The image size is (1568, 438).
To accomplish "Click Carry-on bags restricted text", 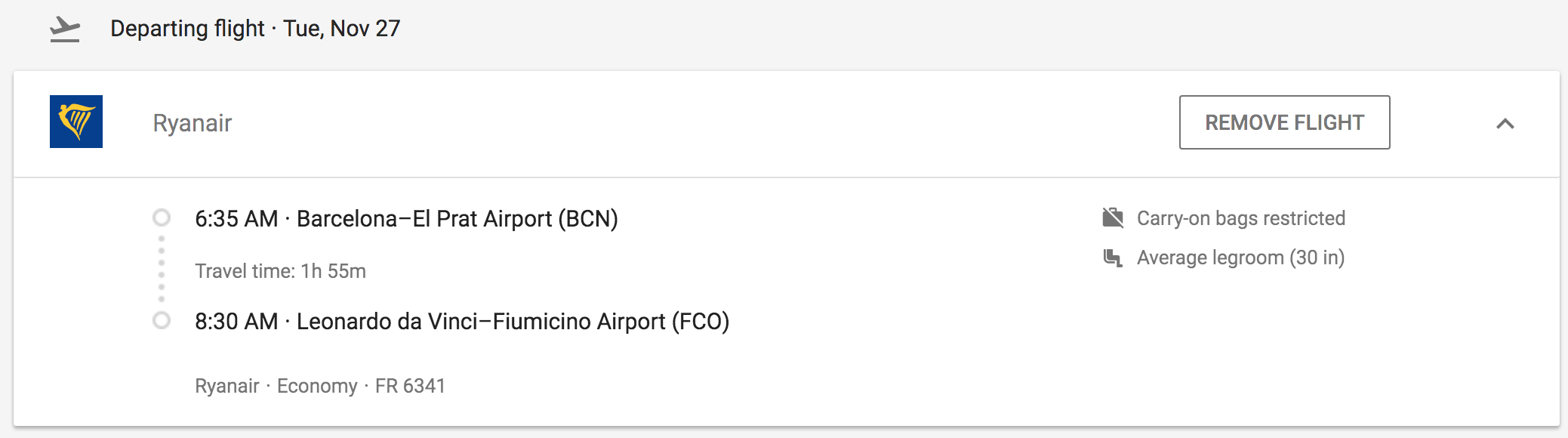I will pos(1240,218).
